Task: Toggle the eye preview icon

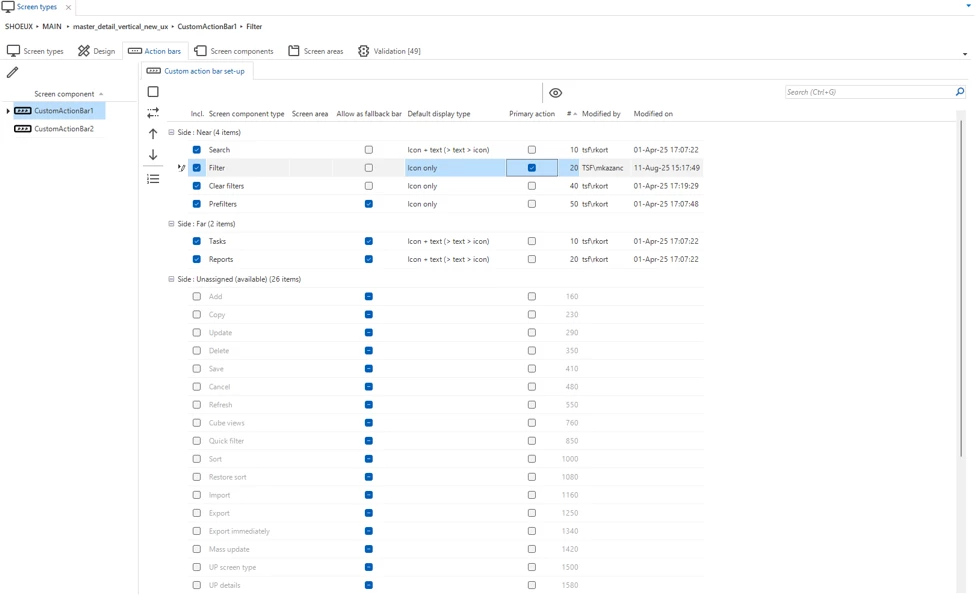Action: [555, 93]
